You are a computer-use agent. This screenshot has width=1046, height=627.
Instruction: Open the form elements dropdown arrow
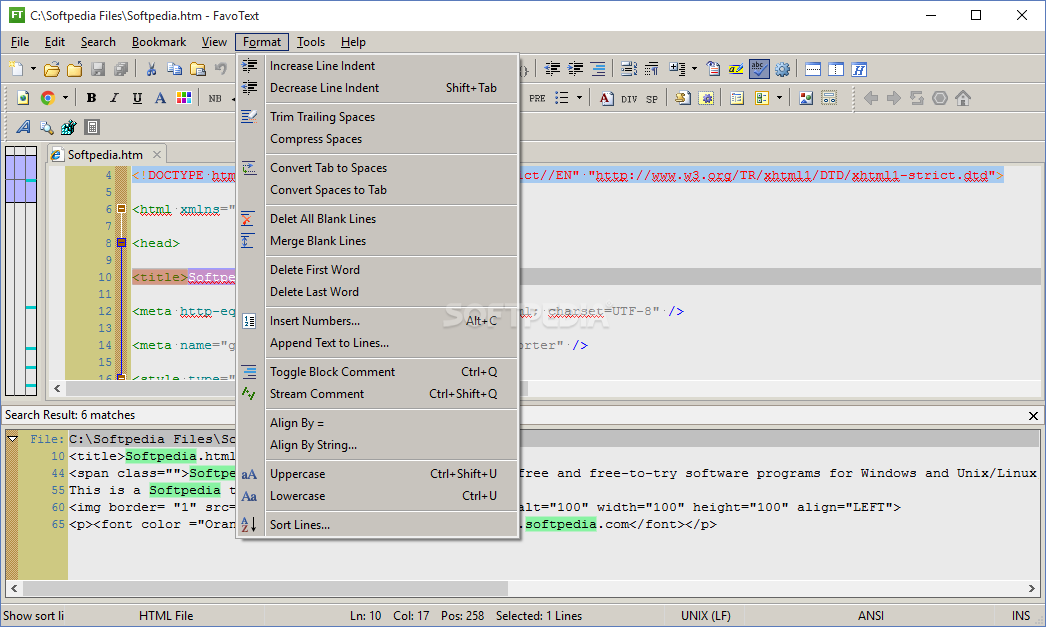(x=779, y=98)
